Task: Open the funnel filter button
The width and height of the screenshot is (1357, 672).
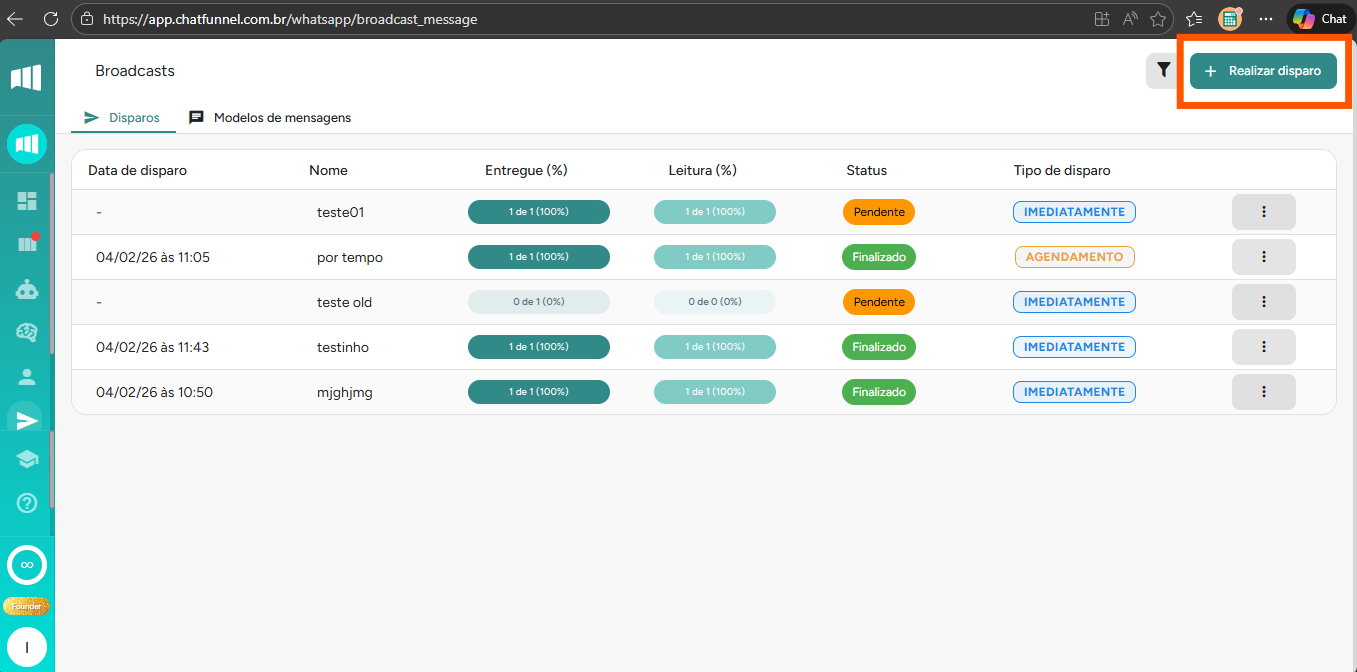Action: click(1163, 70)
